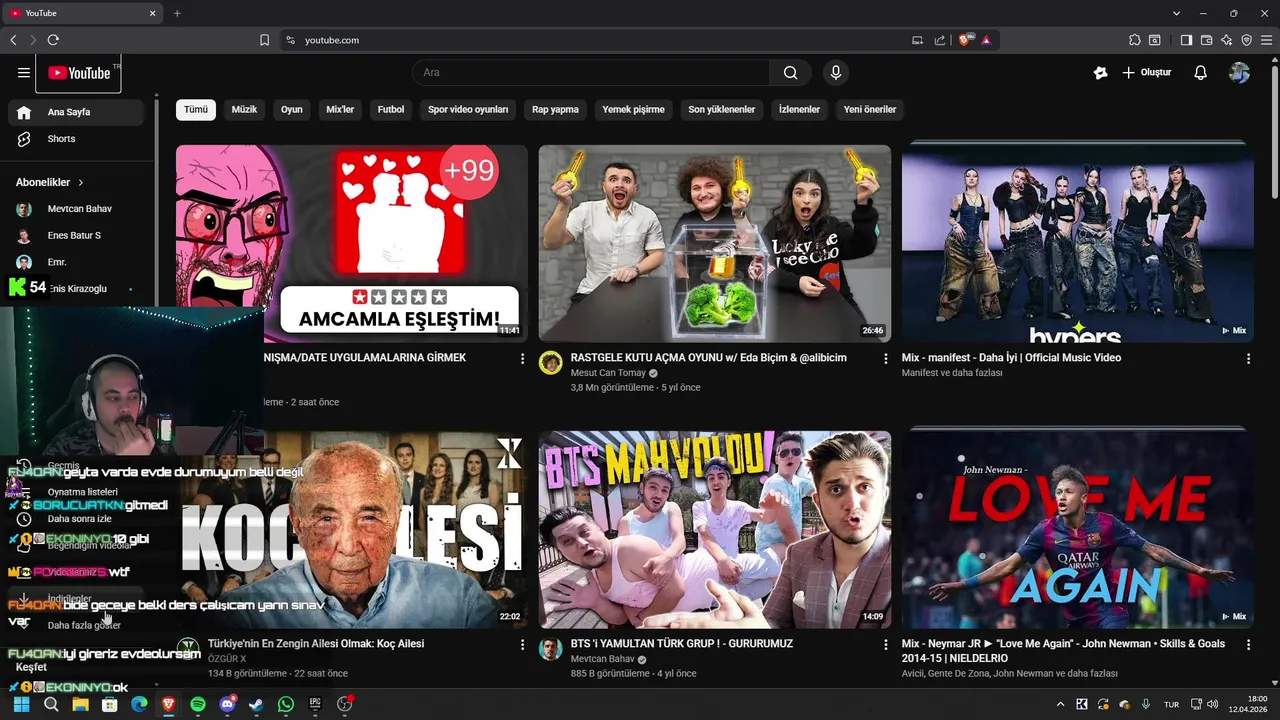Open a new browser tab
The width and height of the screenshot is (1280, 720).
(x=177, y=13)
